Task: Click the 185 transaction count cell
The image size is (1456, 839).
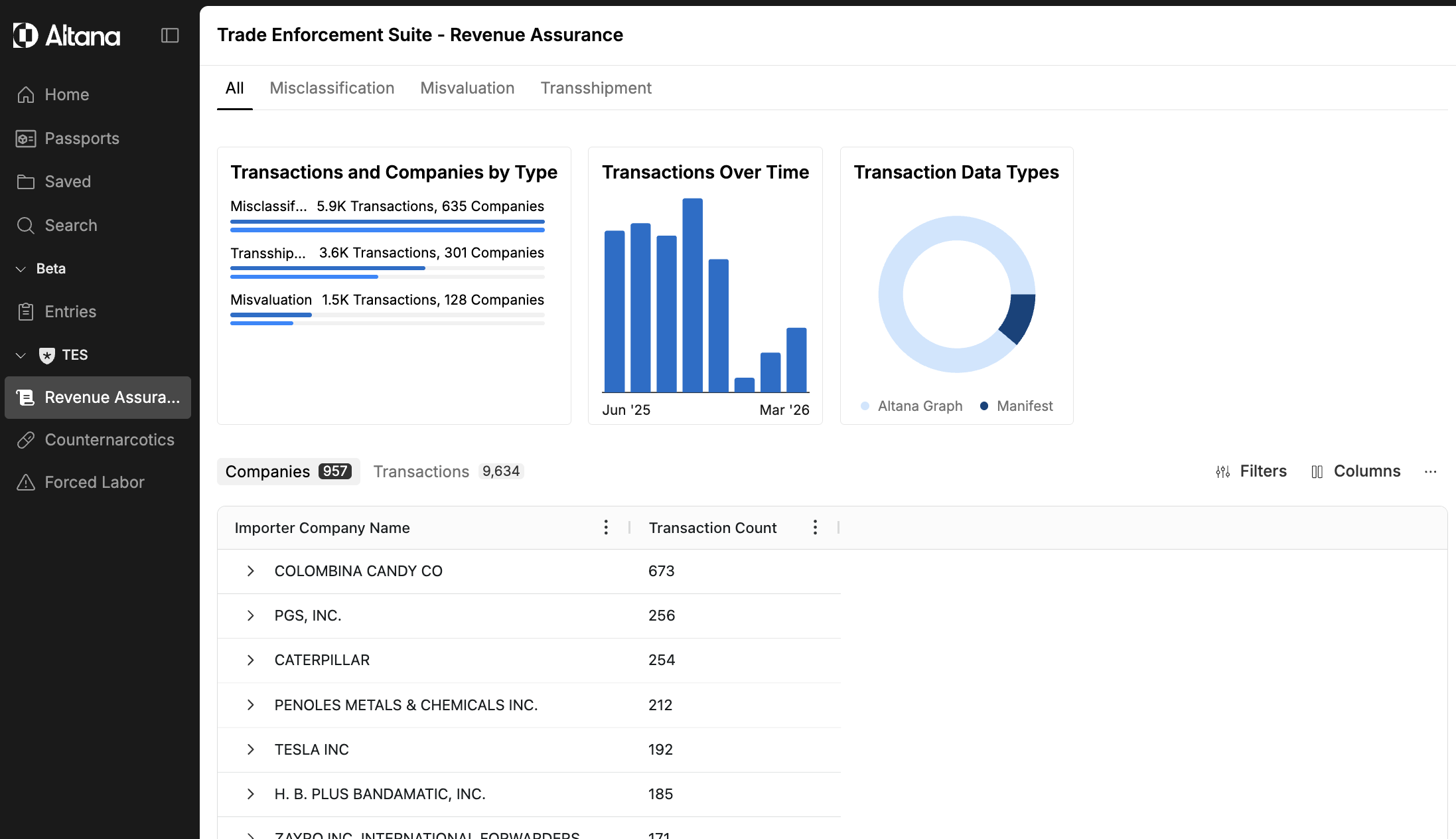Action: (x=660, y=795)
